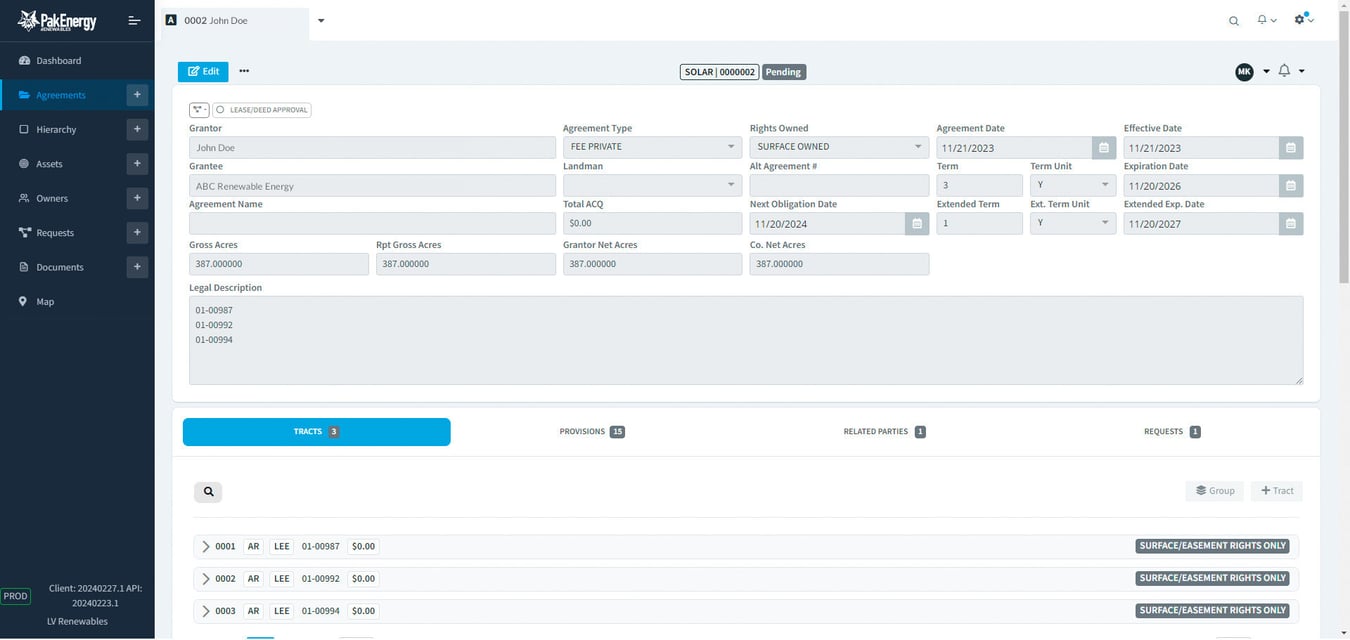1350x640 pixels.
Task: Click the Legal Description text area
Action: tap(745, 340)
